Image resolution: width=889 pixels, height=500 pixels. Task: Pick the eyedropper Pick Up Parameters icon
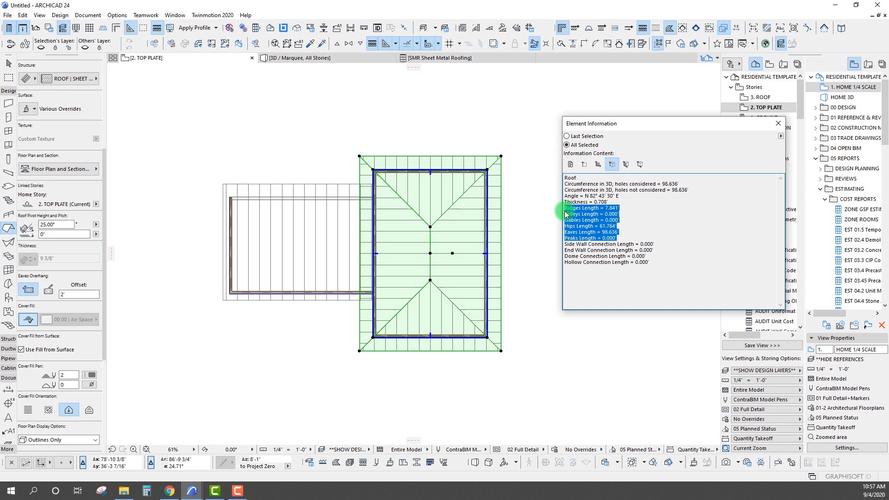click(310, 43)
